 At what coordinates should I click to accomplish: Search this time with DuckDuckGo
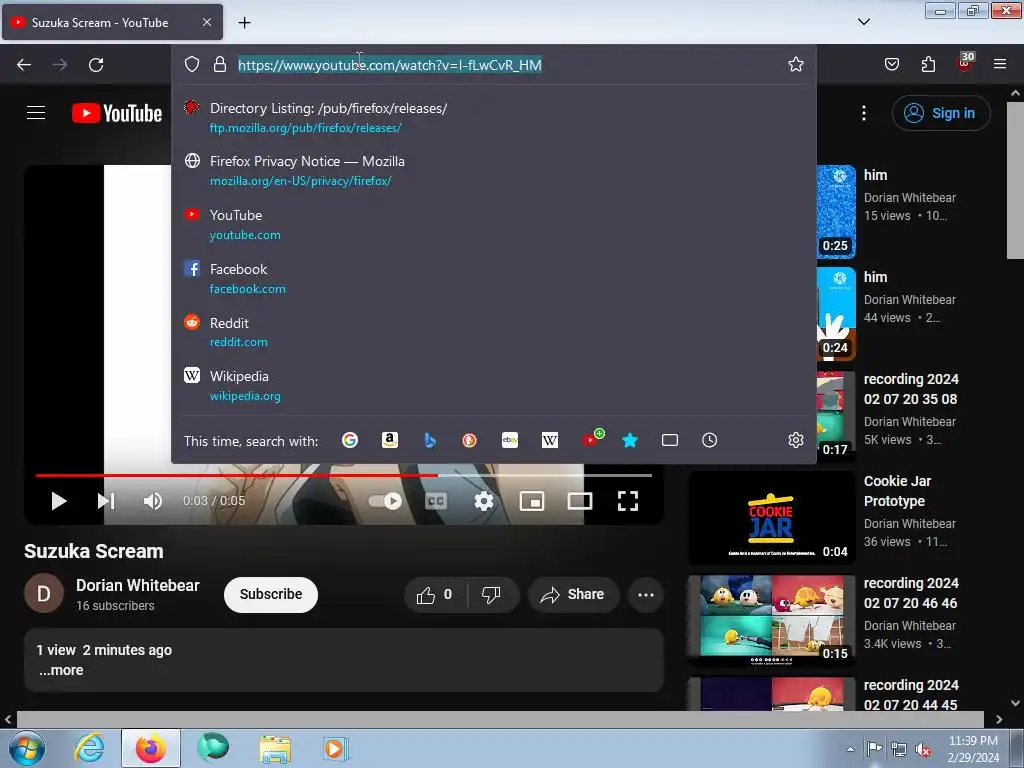click(x=470, y=440)
